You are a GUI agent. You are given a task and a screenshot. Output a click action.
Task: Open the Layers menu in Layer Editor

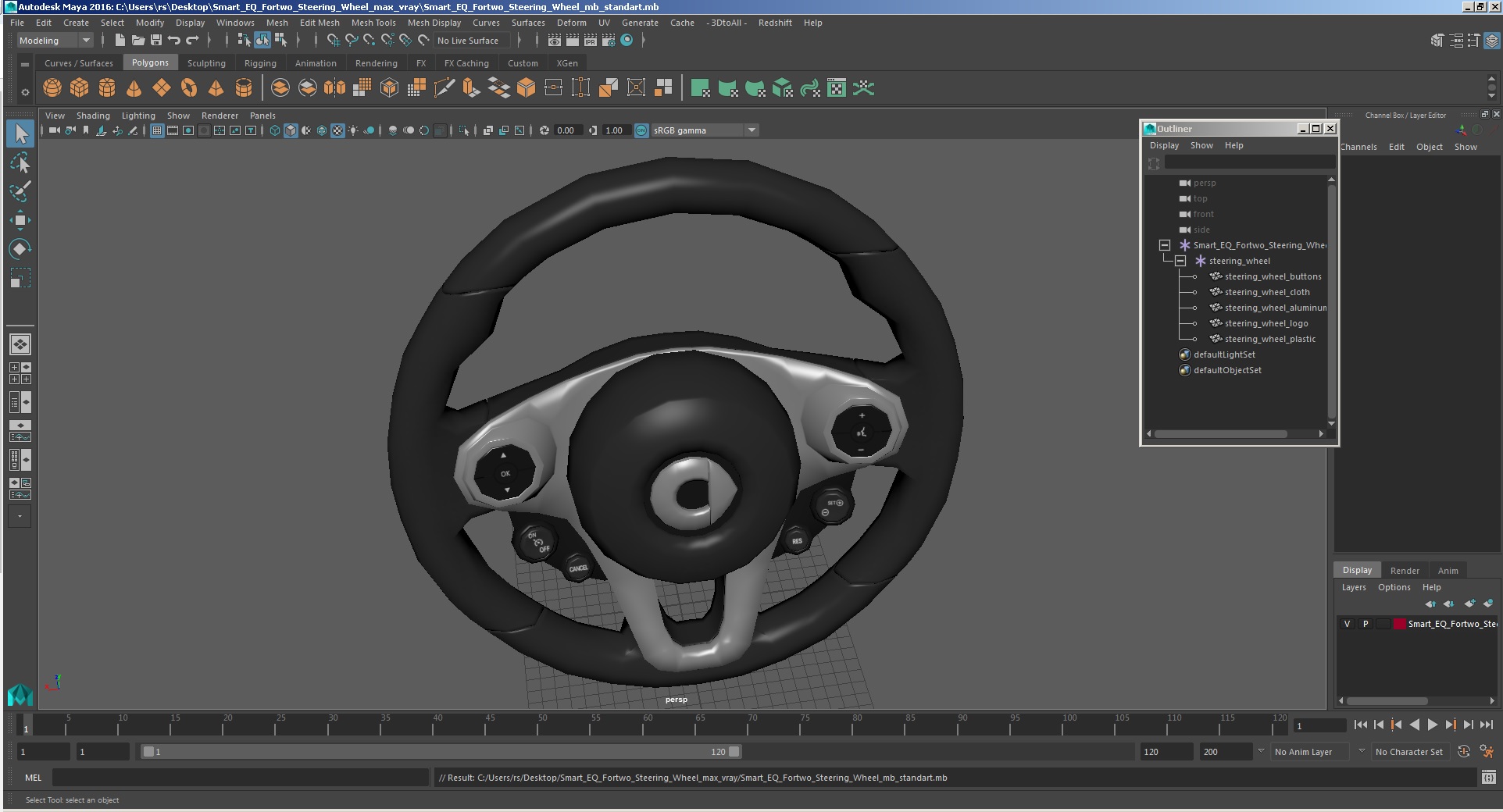click(1354, 587)
